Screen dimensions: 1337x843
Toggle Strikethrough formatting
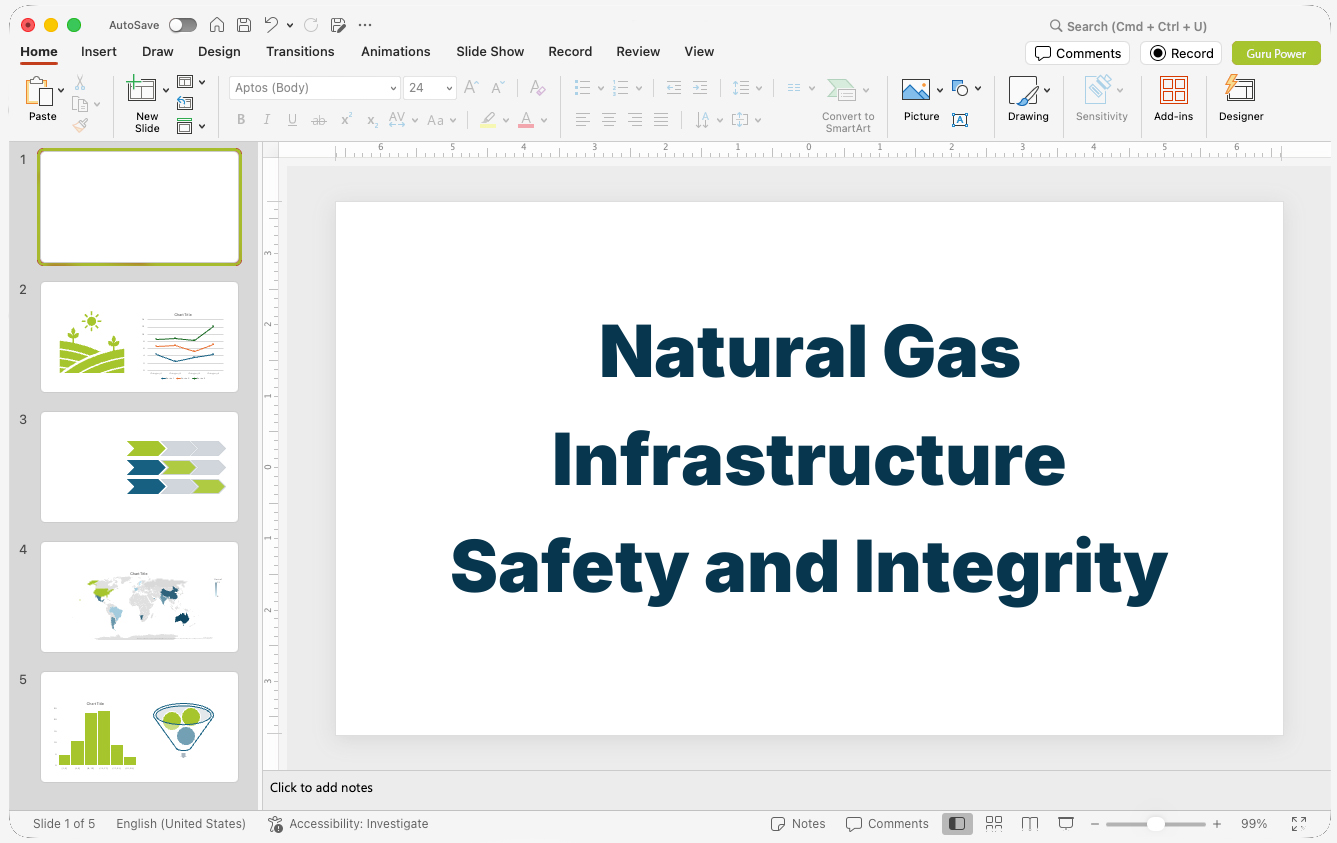point(319,120)
